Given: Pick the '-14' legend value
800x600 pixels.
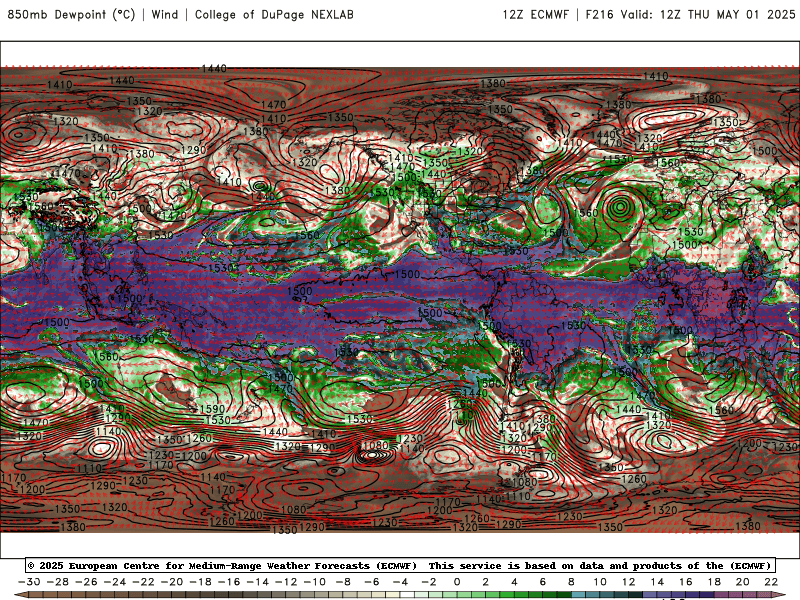Looking at the screenshot, I should pyautogui.click(x=258, y=582).
